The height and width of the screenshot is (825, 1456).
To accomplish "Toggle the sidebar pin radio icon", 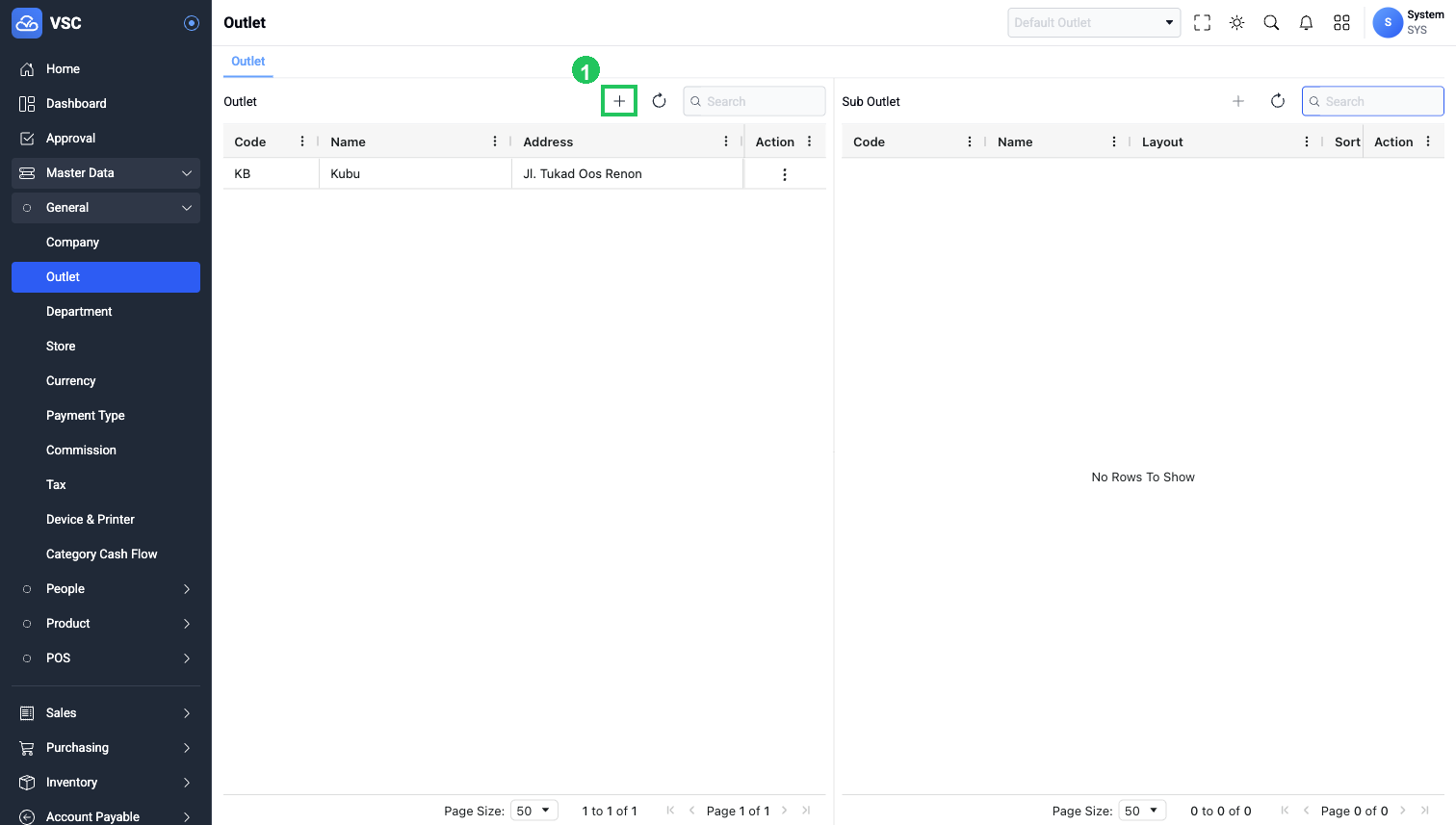I will click(x=192, y=23).
